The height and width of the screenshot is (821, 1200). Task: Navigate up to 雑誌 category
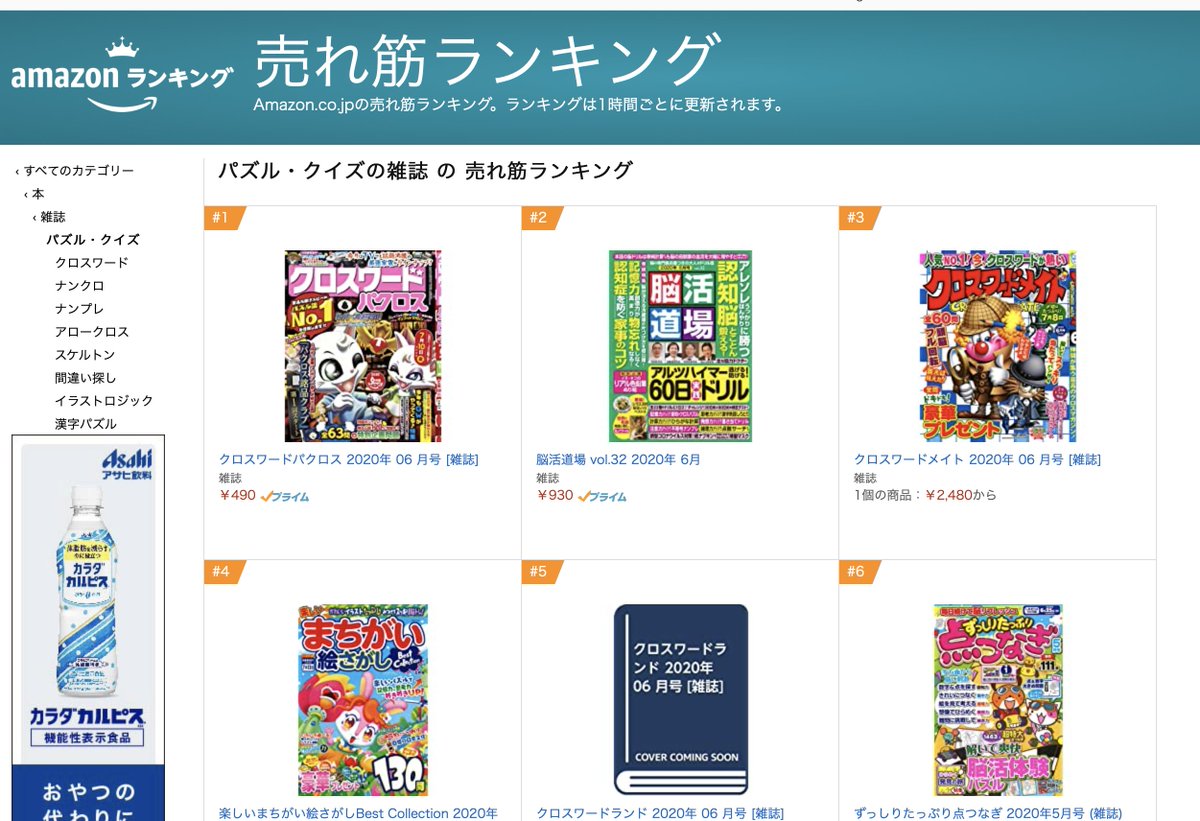pos(53,217)
